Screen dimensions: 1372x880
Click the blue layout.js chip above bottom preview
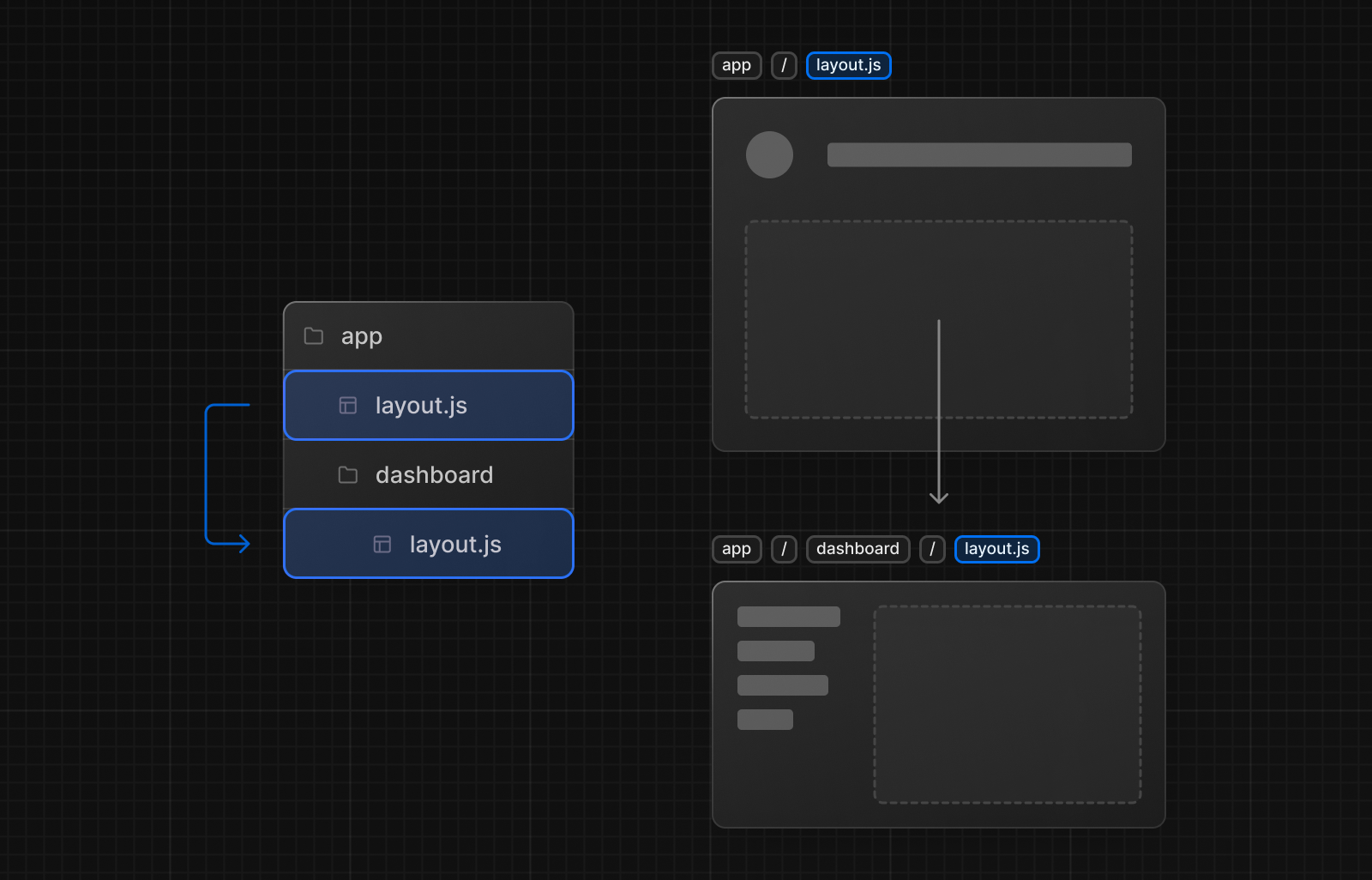[x=996, y=549]
